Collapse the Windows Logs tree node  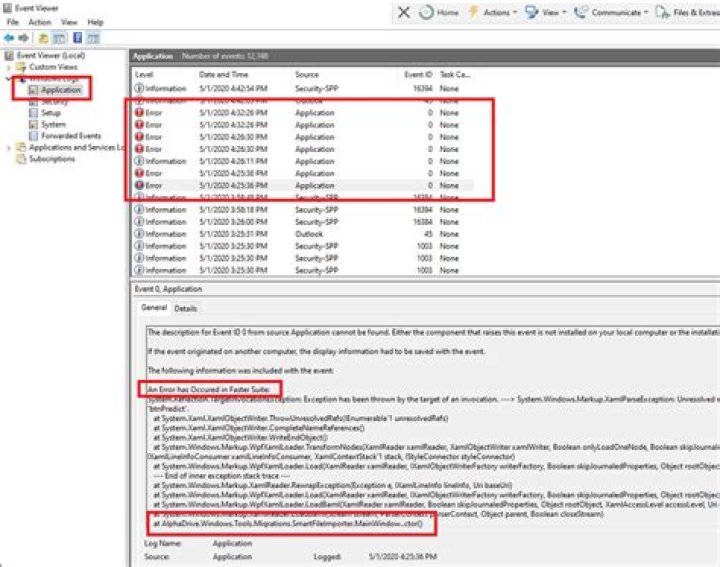(x=8, y=79)
